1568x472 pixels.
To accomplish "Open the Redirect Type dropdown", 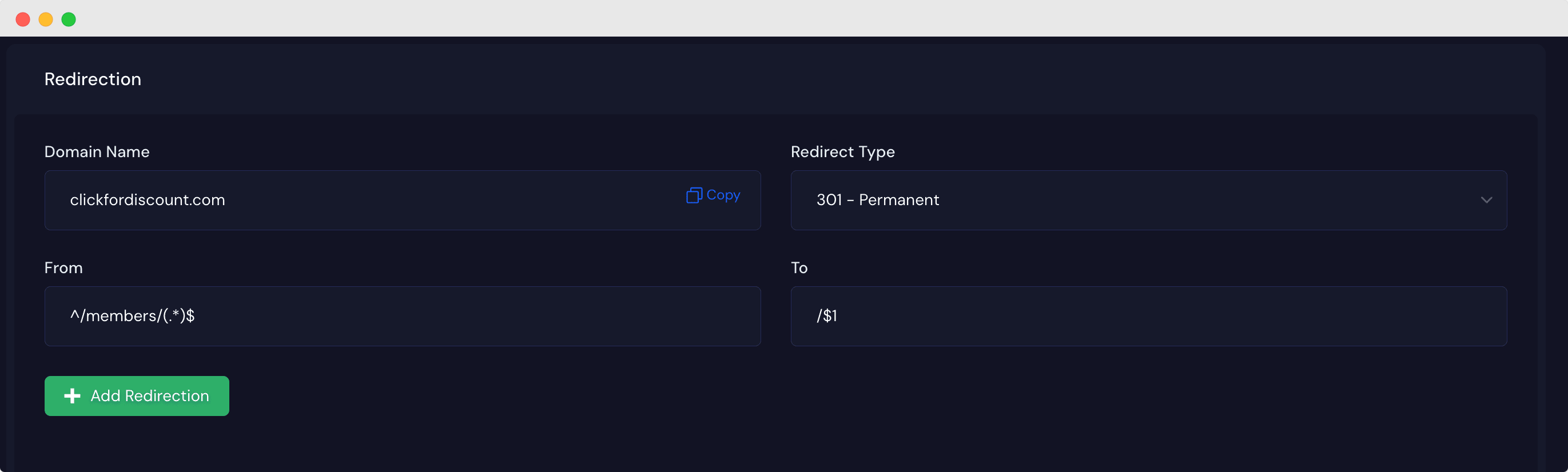I will pos(1148,200).
